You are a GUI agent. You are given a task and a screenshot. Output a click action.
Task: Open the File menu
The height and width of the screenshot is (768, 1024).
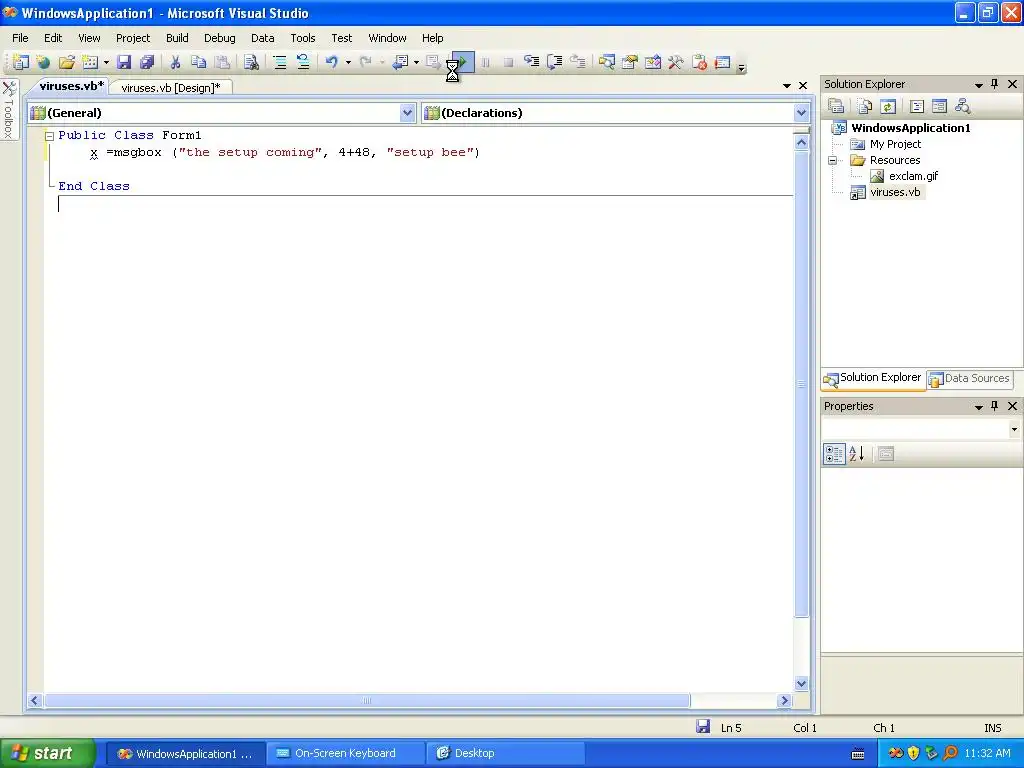pyautogui.click(x=20, y=38)
